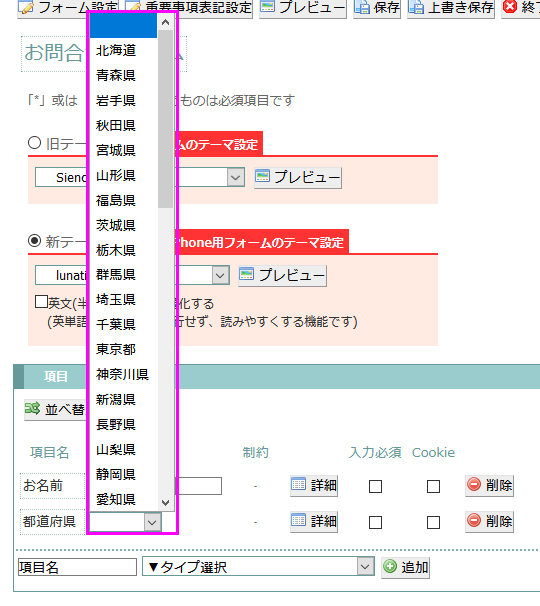Click the 項目名 text input field
The width and height of the screenshot is (540, 606).
[x=77, y=567]
